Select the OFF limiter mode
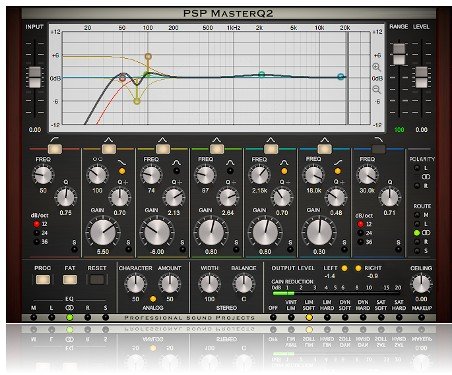The image size is (452, 375). point(273,317)
